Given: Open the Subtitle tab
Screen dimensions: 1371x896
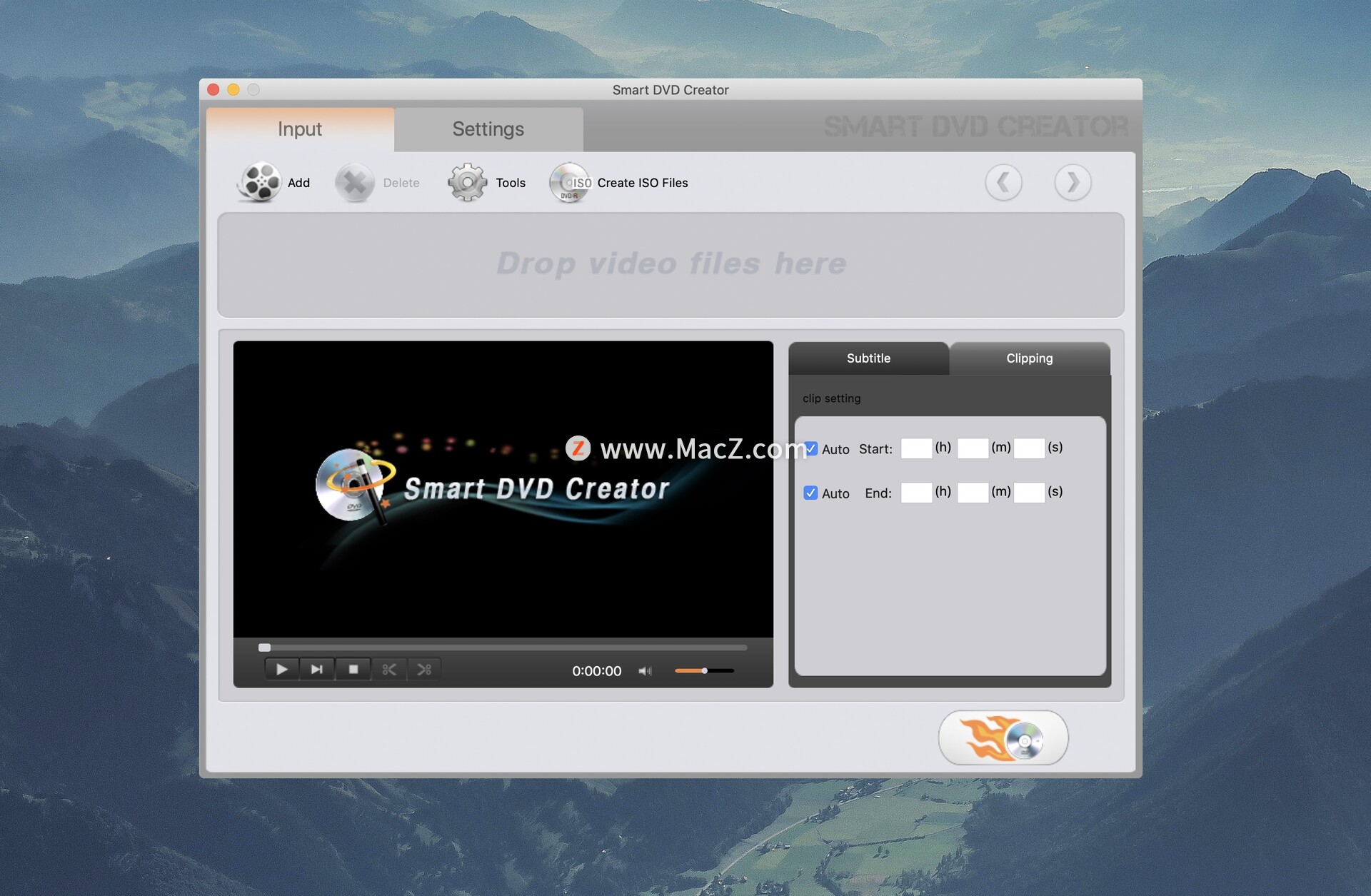Looking at the screenshot, I should [x=868, y=358].
